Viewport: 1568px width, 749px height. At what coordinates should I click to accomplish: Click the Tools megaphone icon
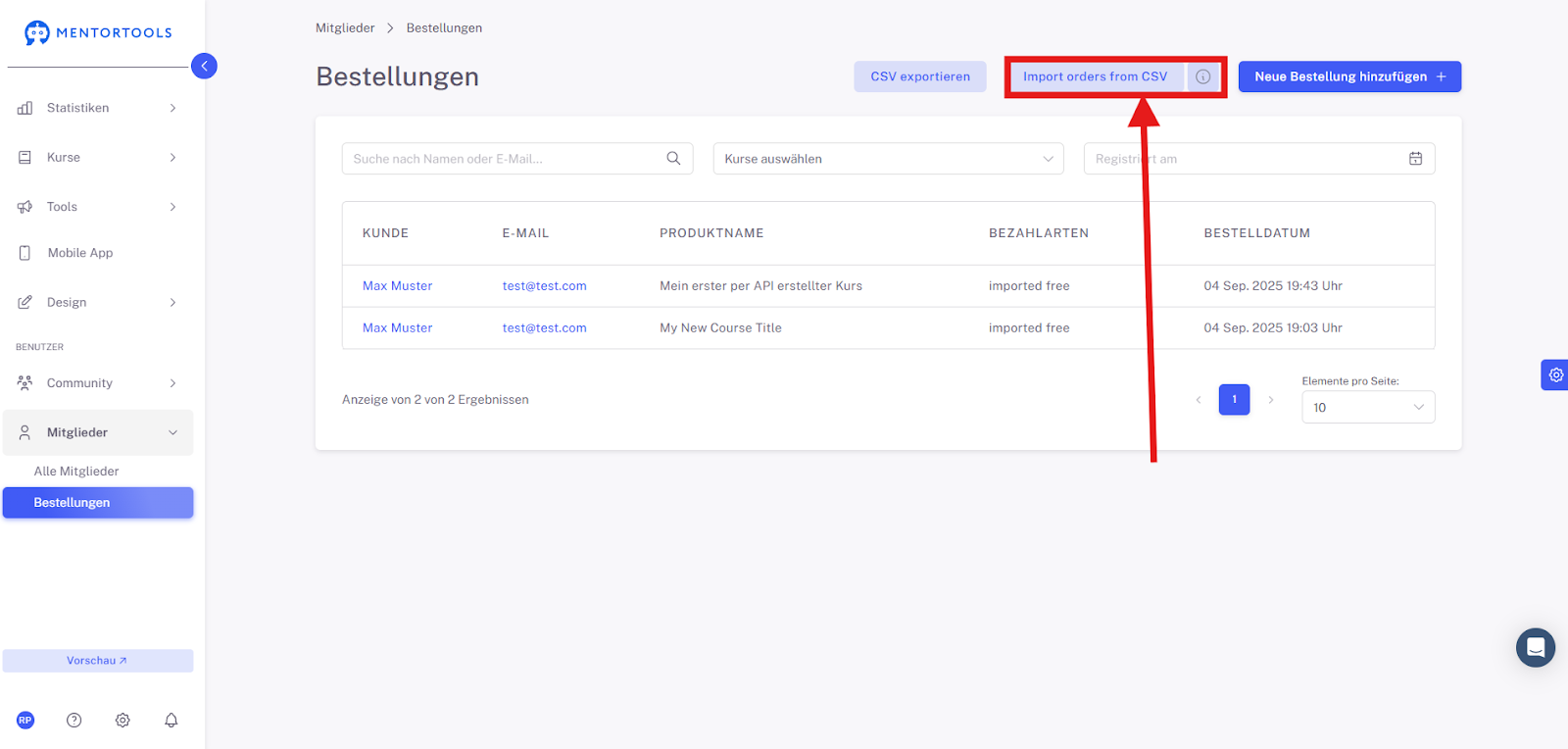coord(24,207)
